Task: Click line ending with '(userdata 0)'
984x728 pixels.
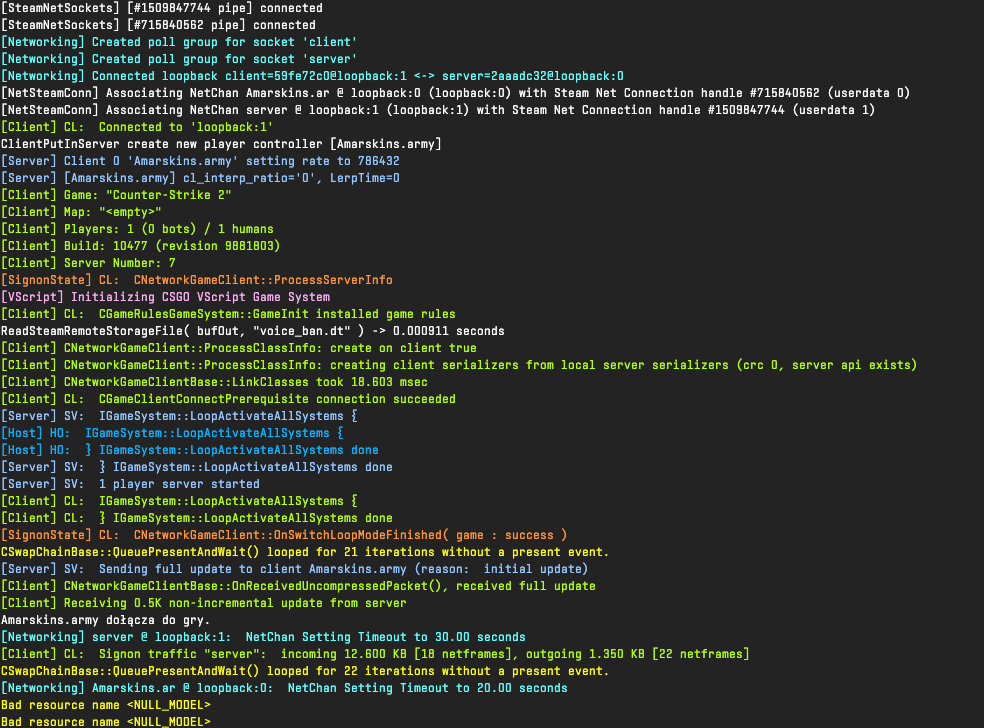Action: [456, 93]
